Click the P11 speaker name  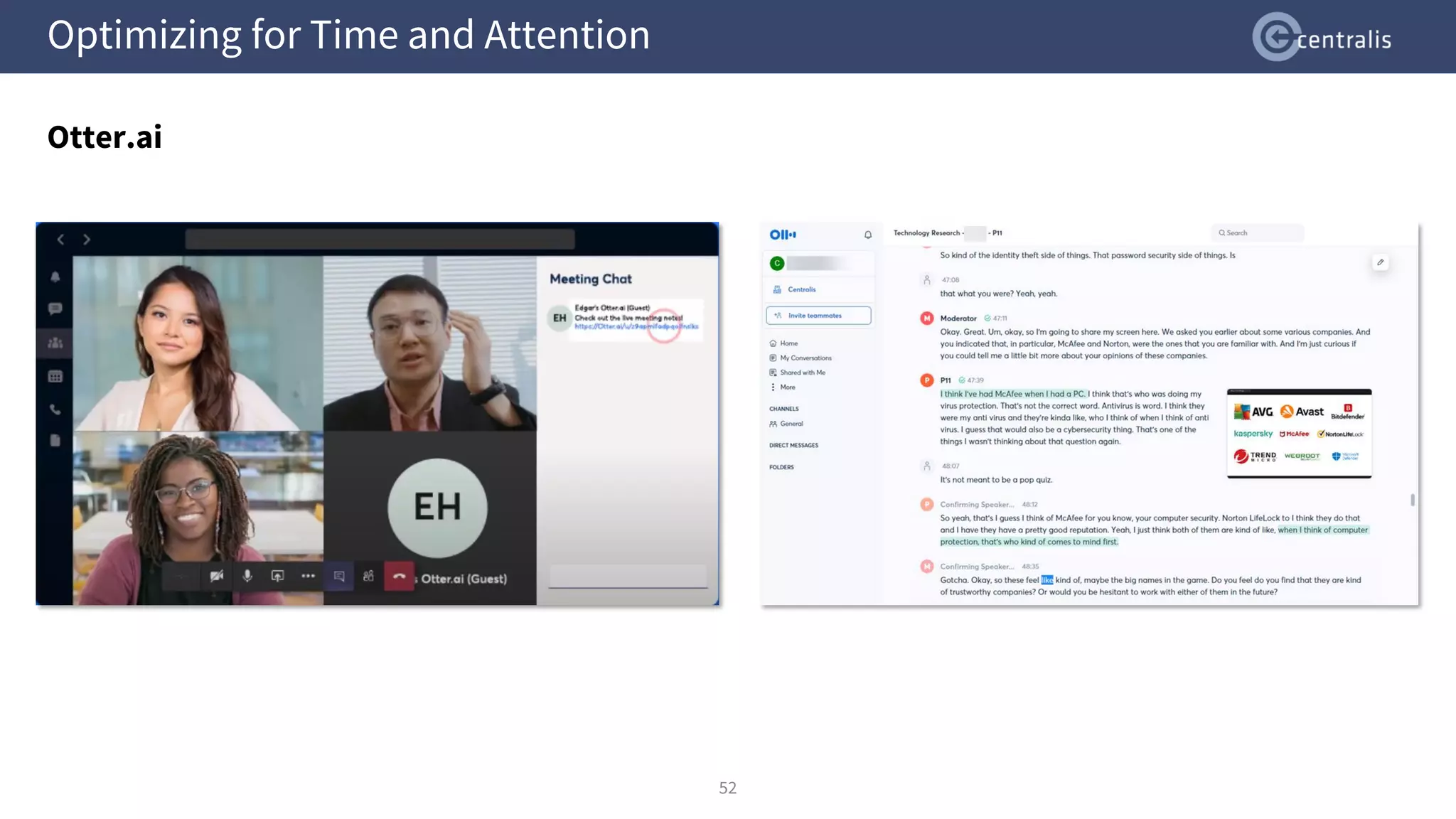tap(946, 380)
